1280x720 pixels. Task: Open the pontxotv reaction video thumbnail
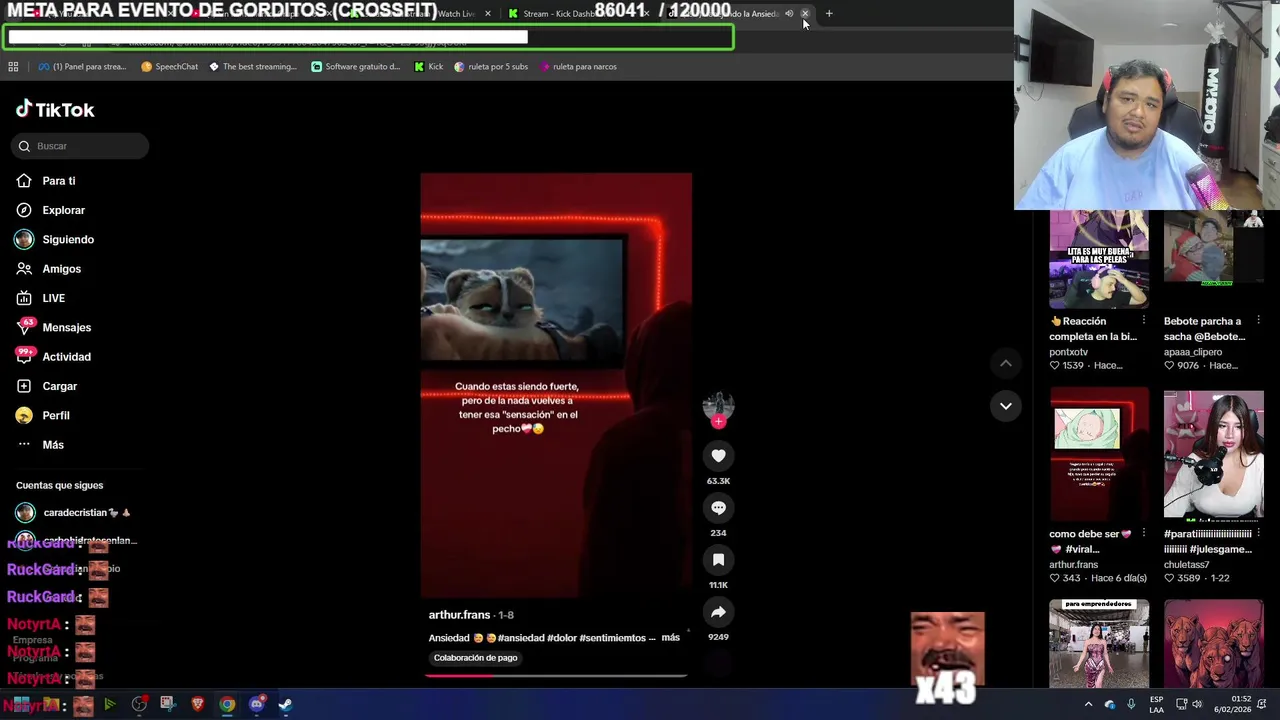pos(1099,260)
